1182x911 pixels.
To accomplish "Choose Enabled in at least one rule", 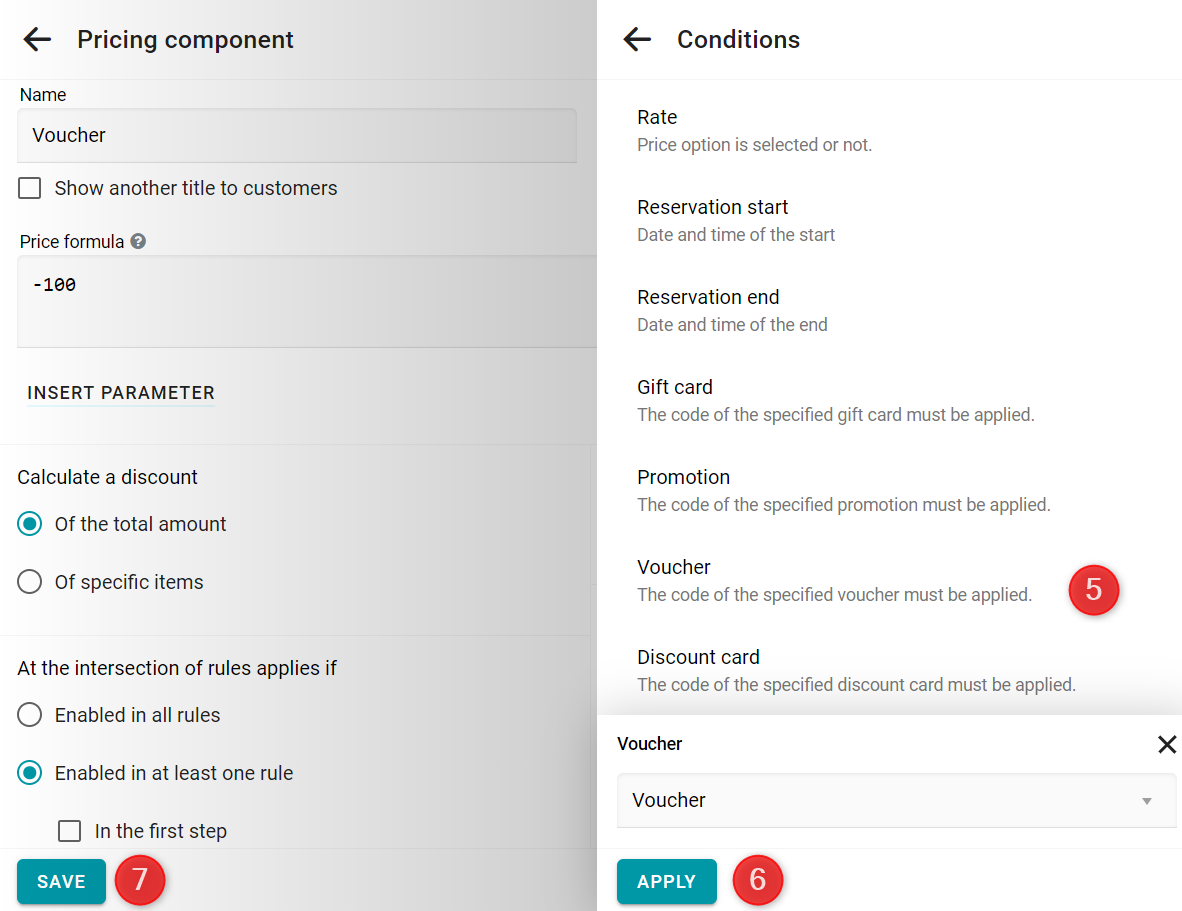I will point(29,772).
